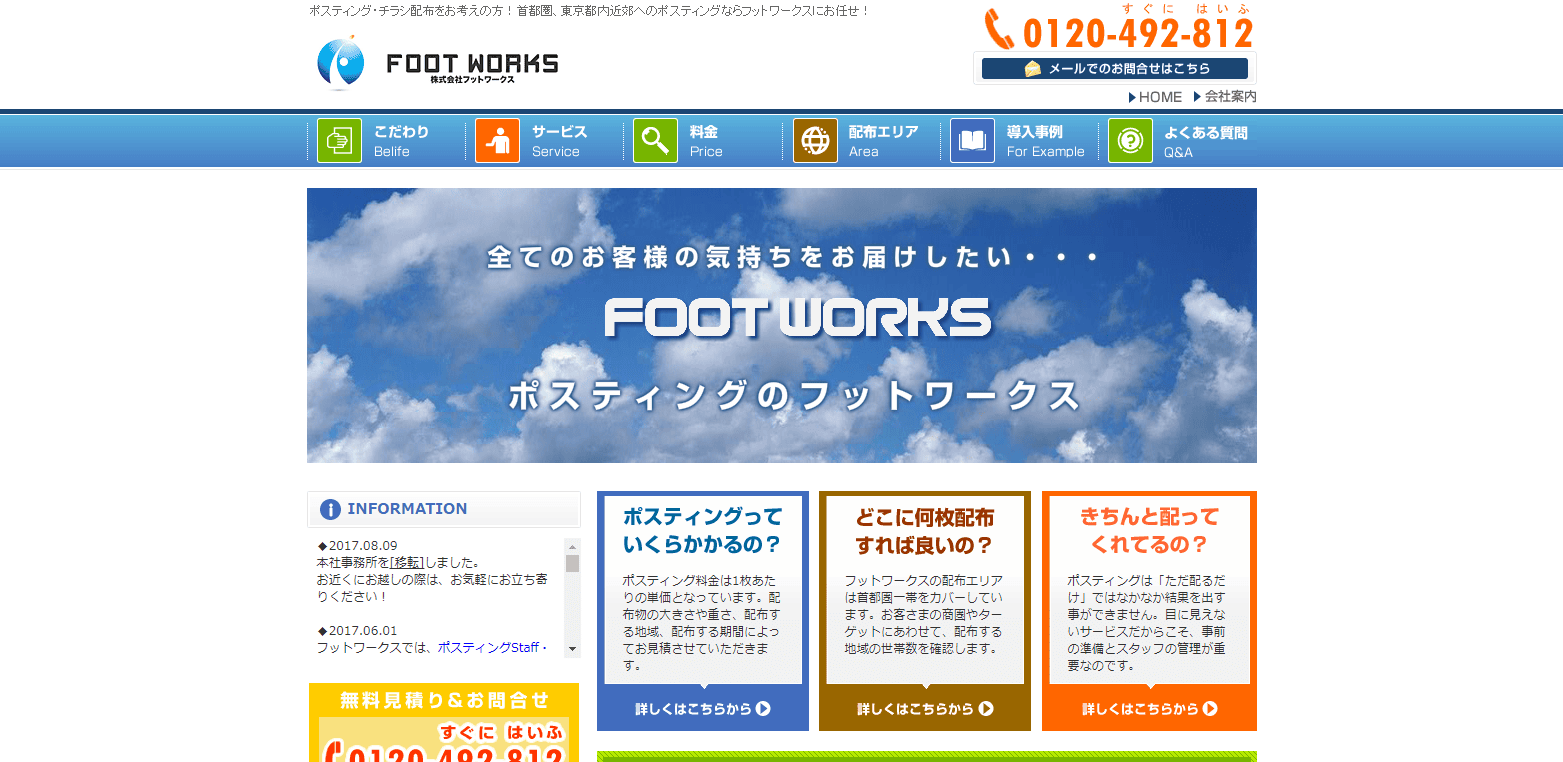Click メールでのお問合せはこちら mail button
The height and width of the screenshot is (762, 1563).
pos(1115,68)
